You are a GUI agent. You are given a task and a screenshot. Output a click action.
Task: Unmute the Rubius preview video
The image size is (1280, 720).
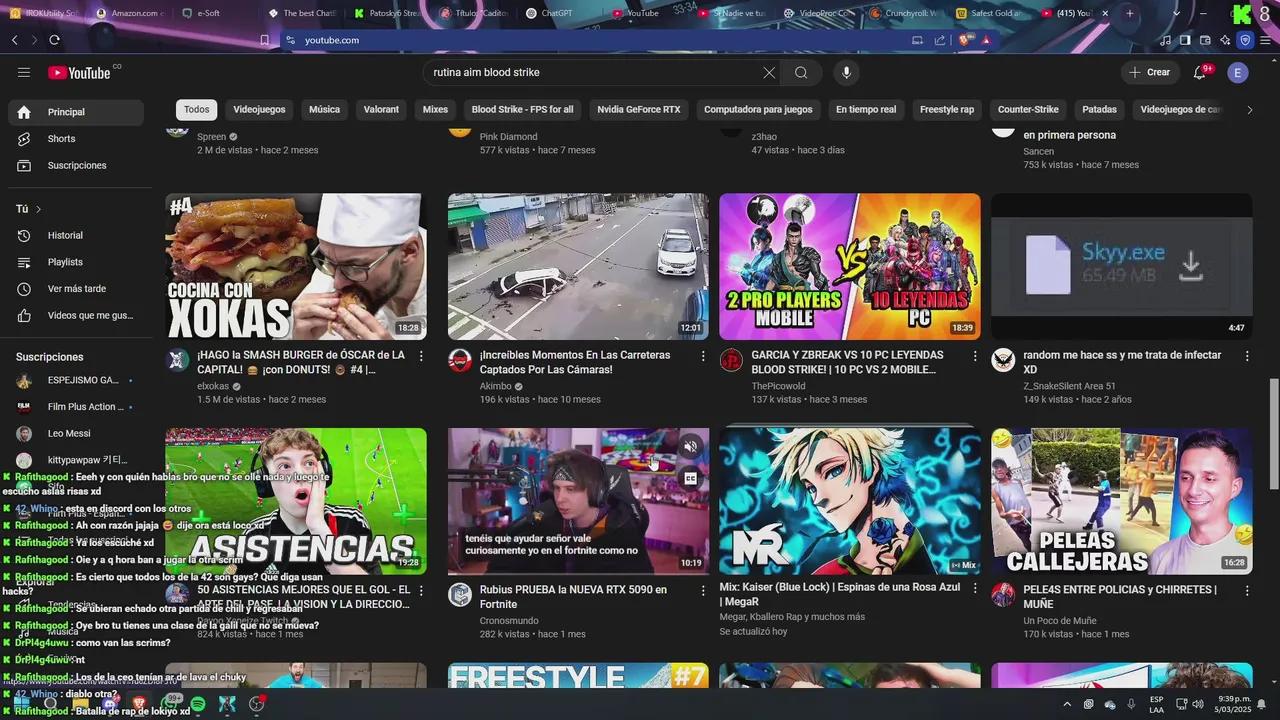pos(690,447)
